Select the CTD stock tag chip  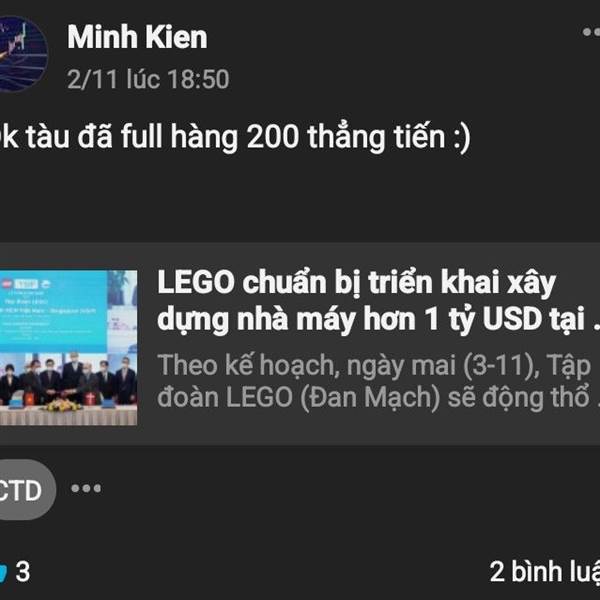tap(25, 490)
